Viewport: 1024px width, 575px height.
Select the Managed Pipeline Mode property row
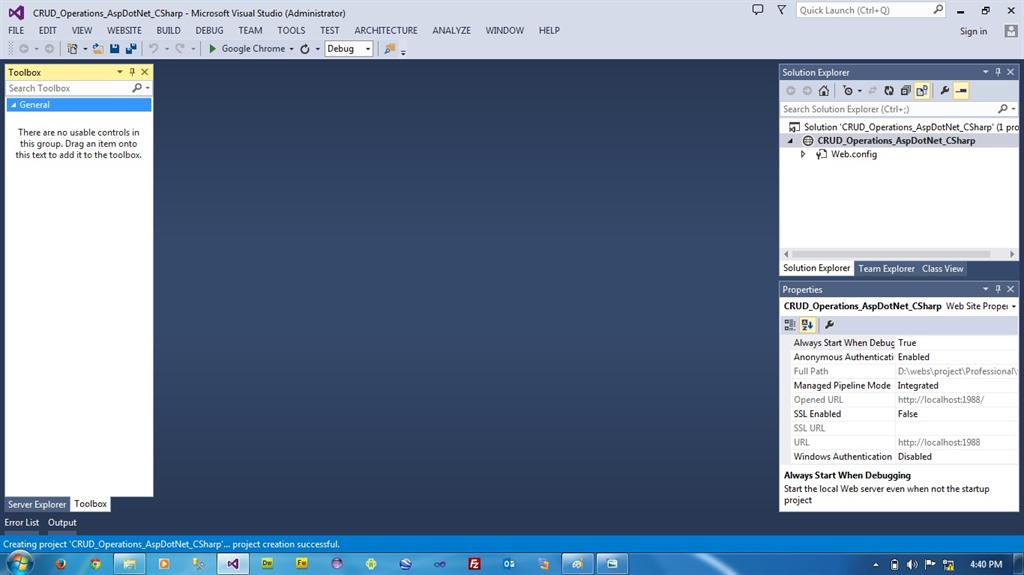pyautogui.click(x=899, y=386)
